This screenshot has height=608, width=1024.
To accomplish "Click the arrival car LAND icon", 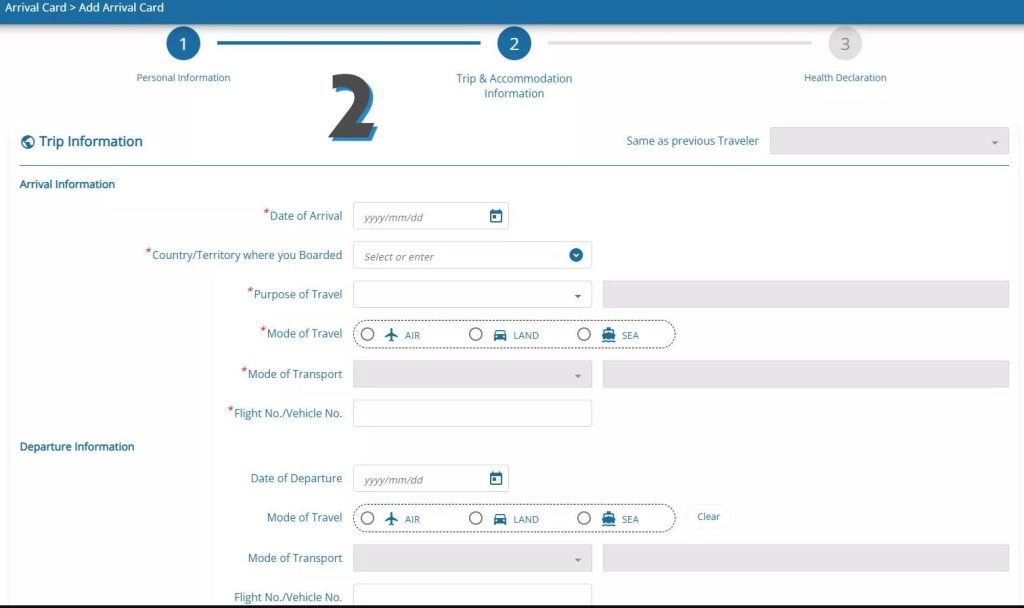I will tap(500, 335).
